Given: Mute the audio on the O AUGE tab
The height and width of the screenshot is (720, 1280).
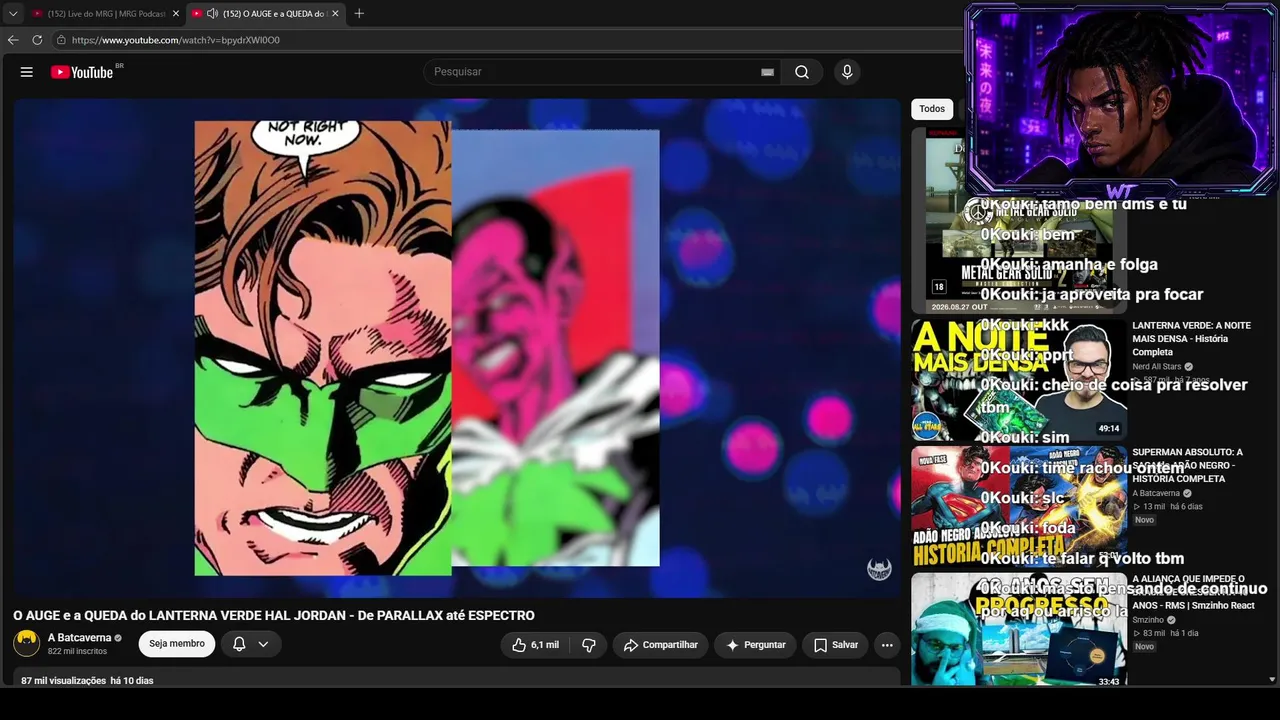Looking at the screenshot, I should 212,13.
